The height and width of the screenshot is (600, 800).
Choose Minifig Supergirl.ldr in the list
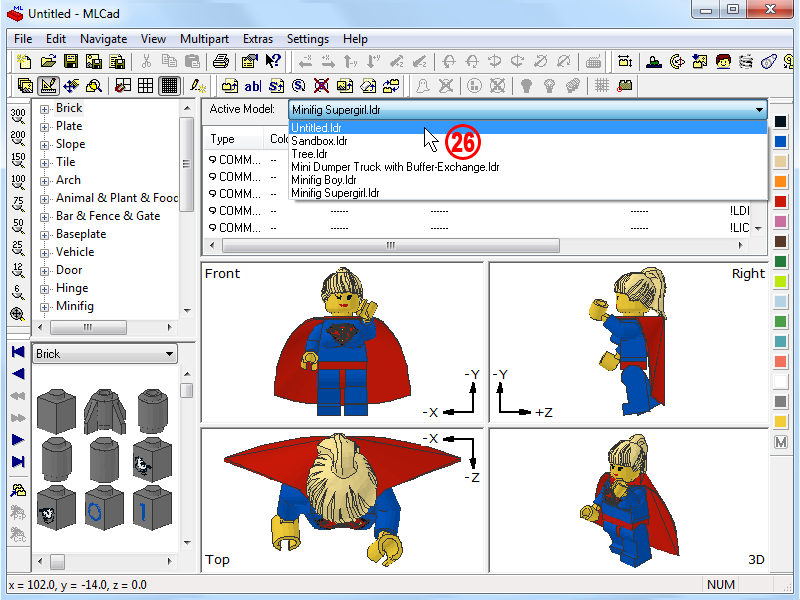[528, 193]
